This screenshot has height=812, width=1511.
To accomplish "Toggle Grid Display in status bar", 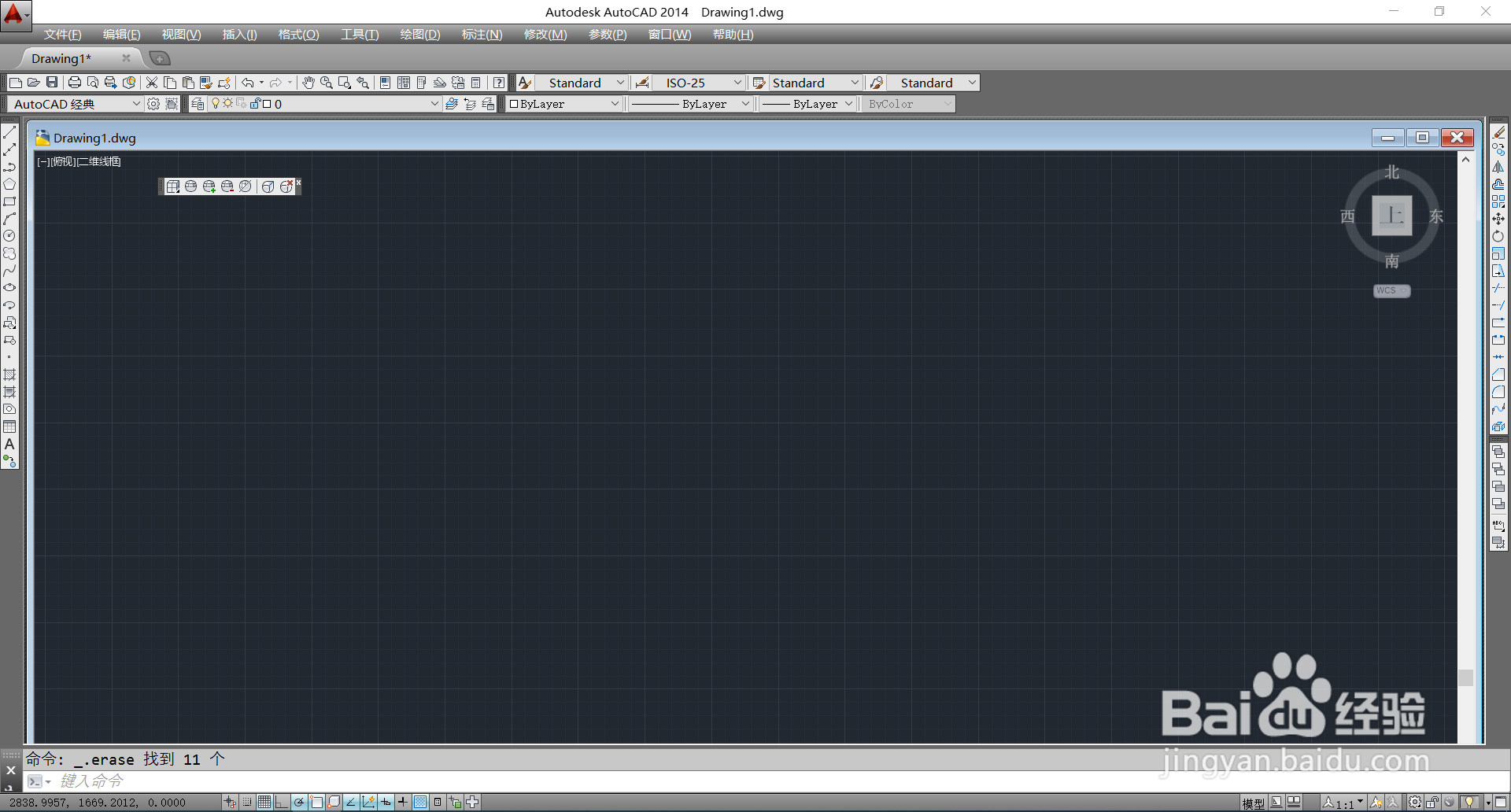I will 264,803.
